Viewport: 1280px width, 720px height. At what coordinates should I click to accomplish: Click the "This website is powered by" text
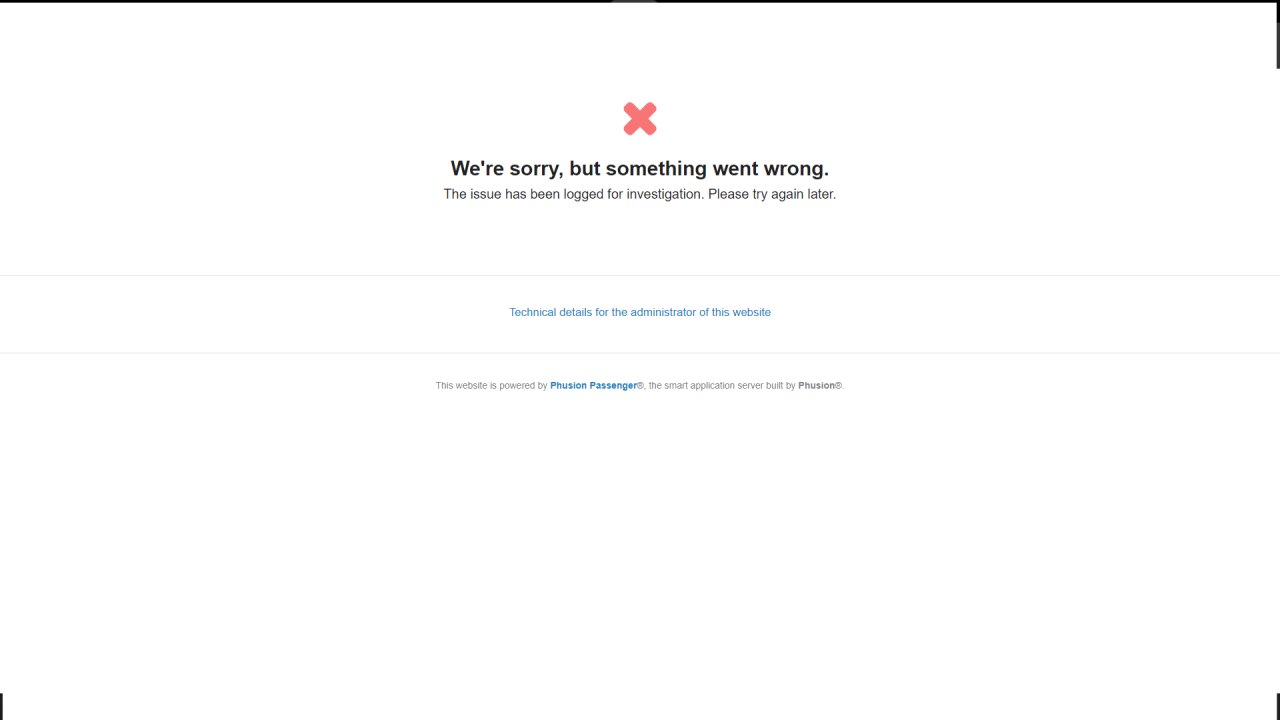pyautogui.click(x=491, y=385)
